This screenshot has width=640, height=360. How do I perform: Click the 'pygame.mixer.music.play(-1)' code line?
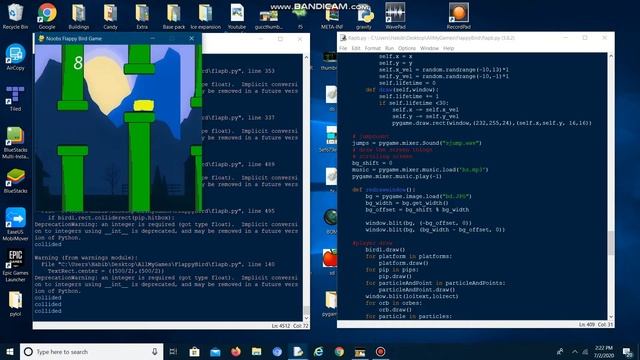tap(397, 176)
